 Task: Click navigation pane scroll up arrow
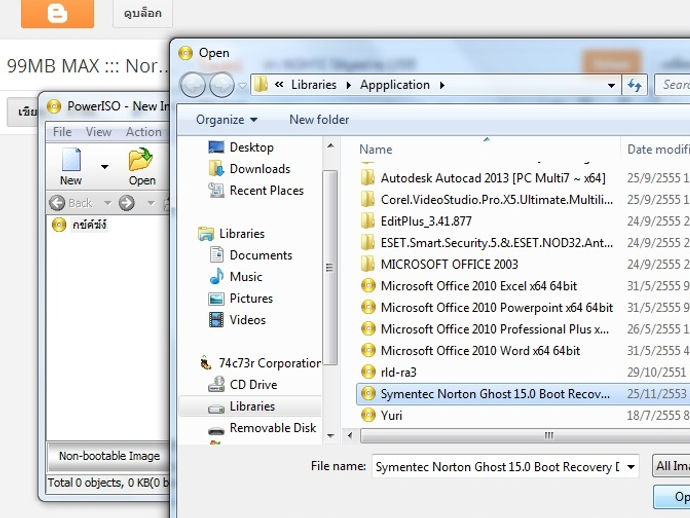tap(330, 146)
